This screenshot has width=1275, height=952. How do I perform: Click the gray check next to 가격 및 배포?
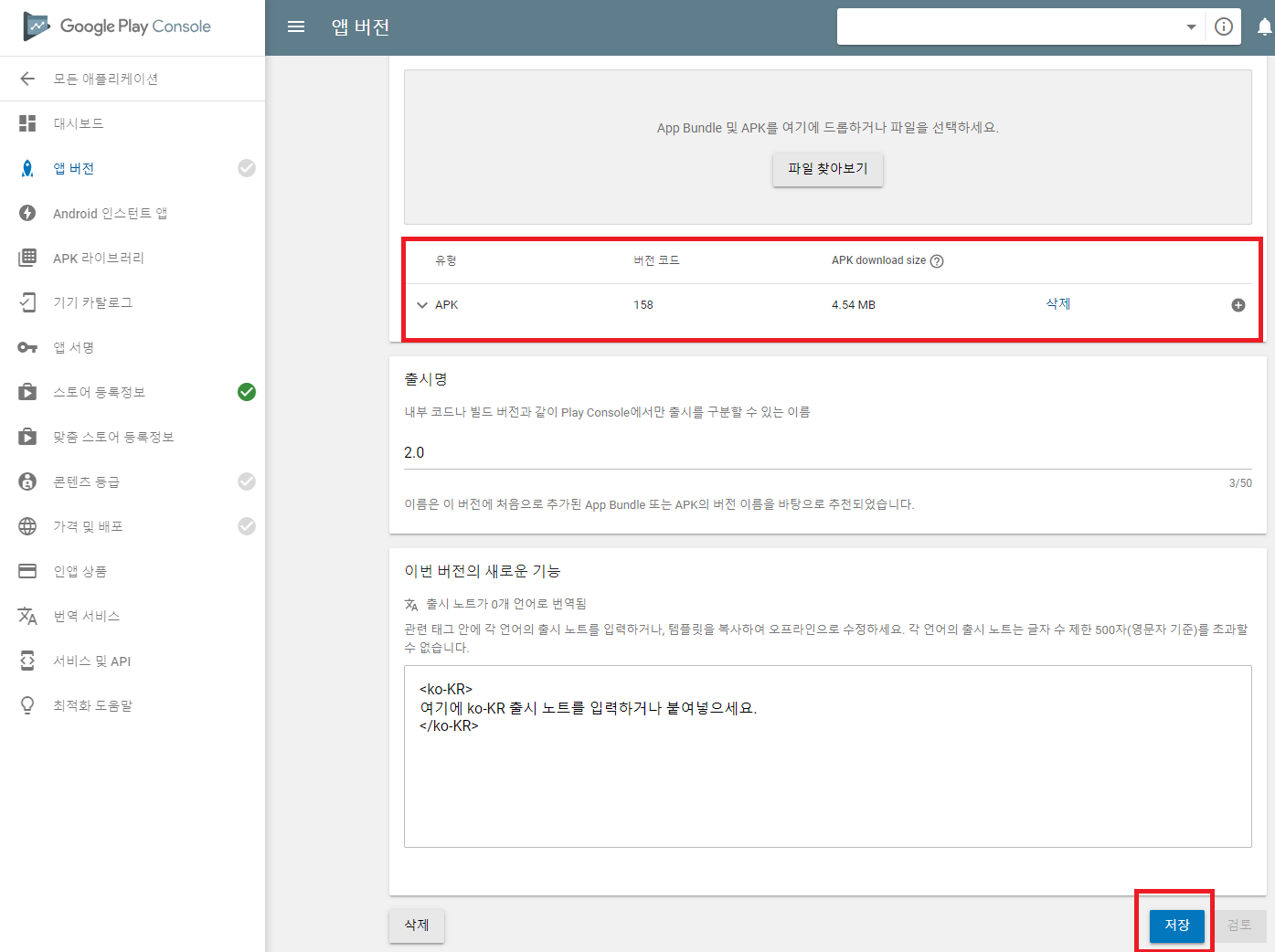(247, 526)
